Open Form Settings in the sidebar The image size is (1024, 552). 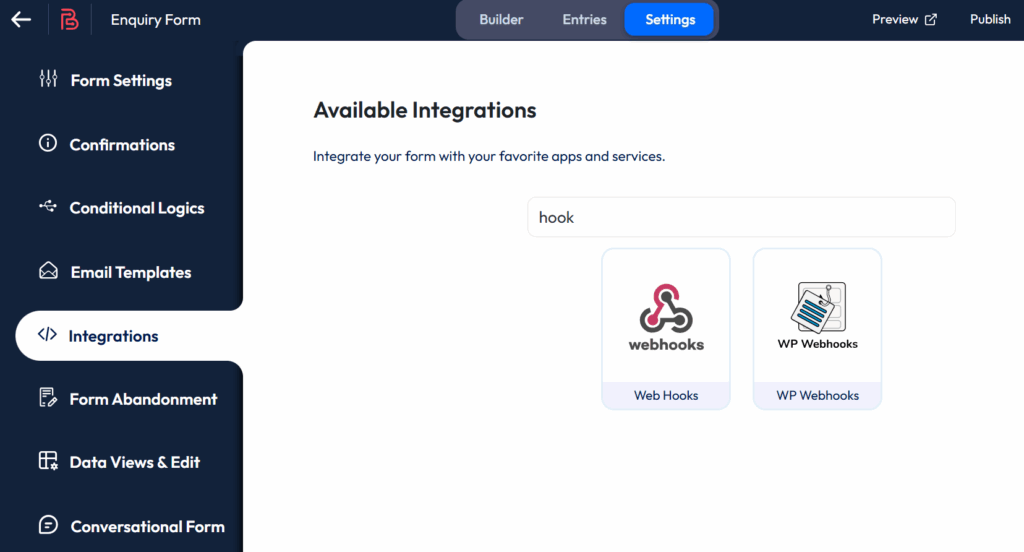coord(121,80)
